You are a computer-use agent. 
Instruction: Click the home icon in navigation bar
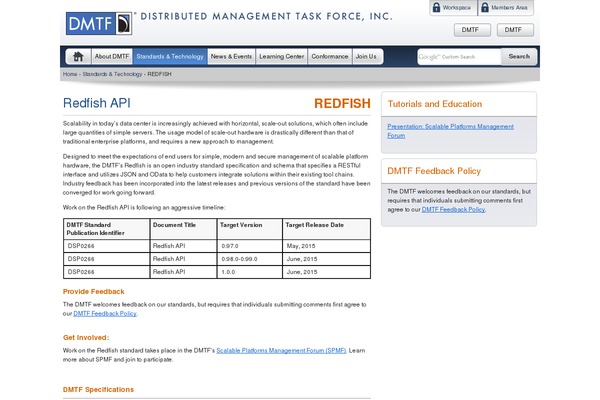pyautogui.click(x=78, y=57)
